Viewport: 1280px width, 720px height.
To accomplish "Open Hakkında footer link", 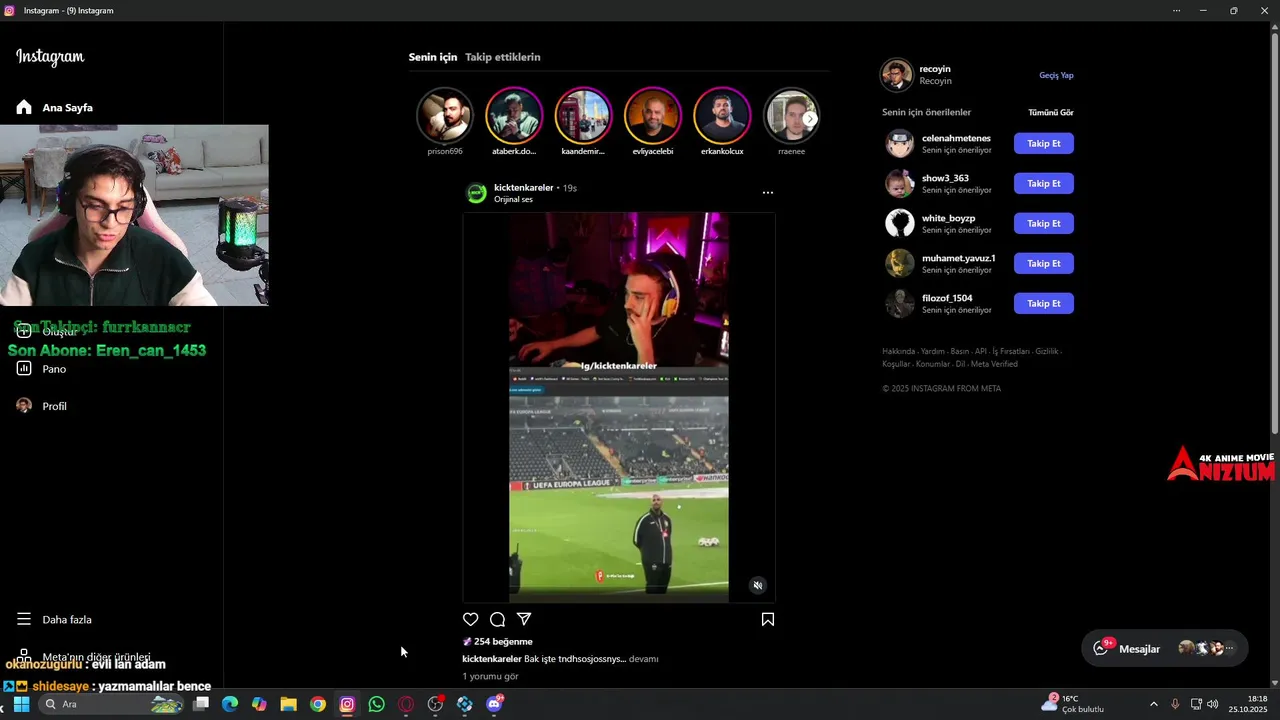I will [x=898, y=351].
